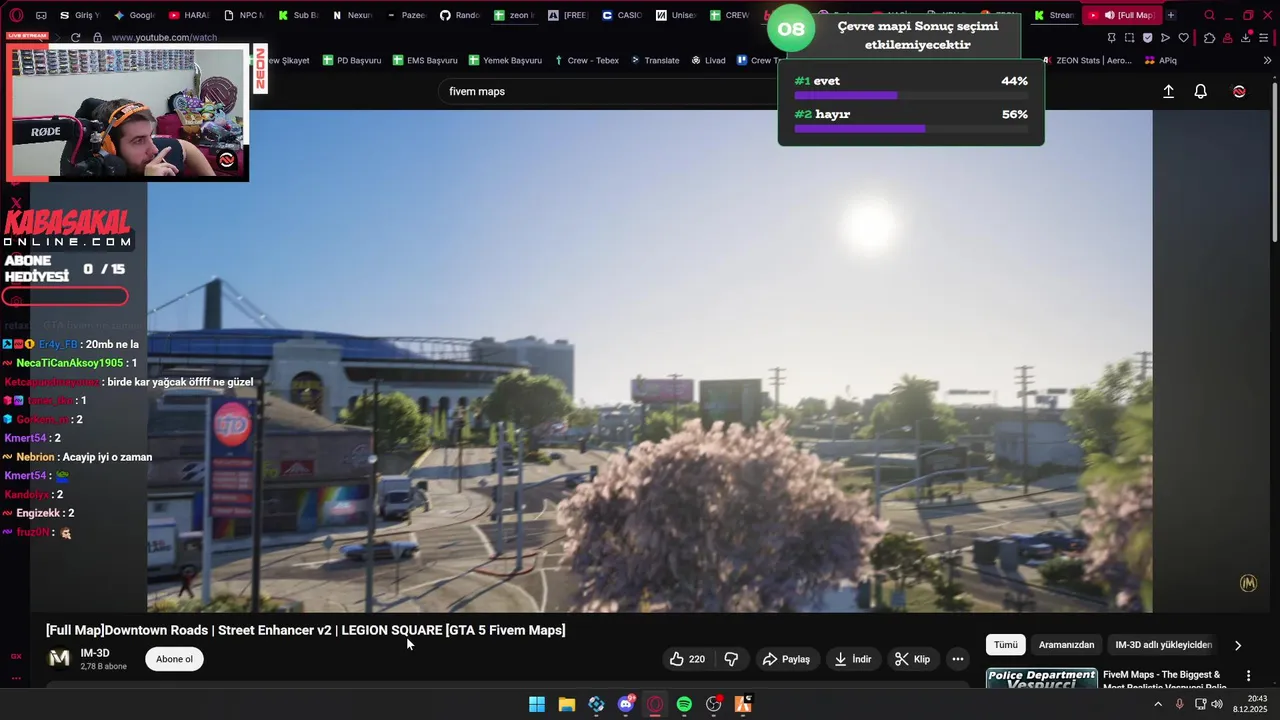
Task: Open Discord from the taskbar
Action: (x=626, y=704)
